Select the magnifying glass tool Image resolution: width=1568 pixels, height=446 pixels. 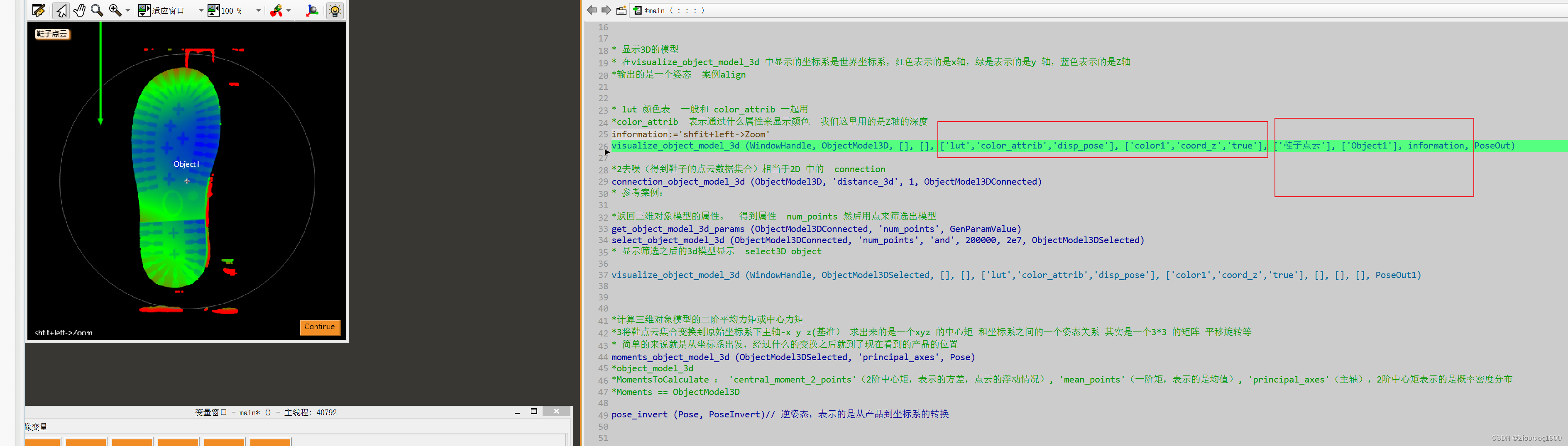pyautogui.click(x=97, y=10)
